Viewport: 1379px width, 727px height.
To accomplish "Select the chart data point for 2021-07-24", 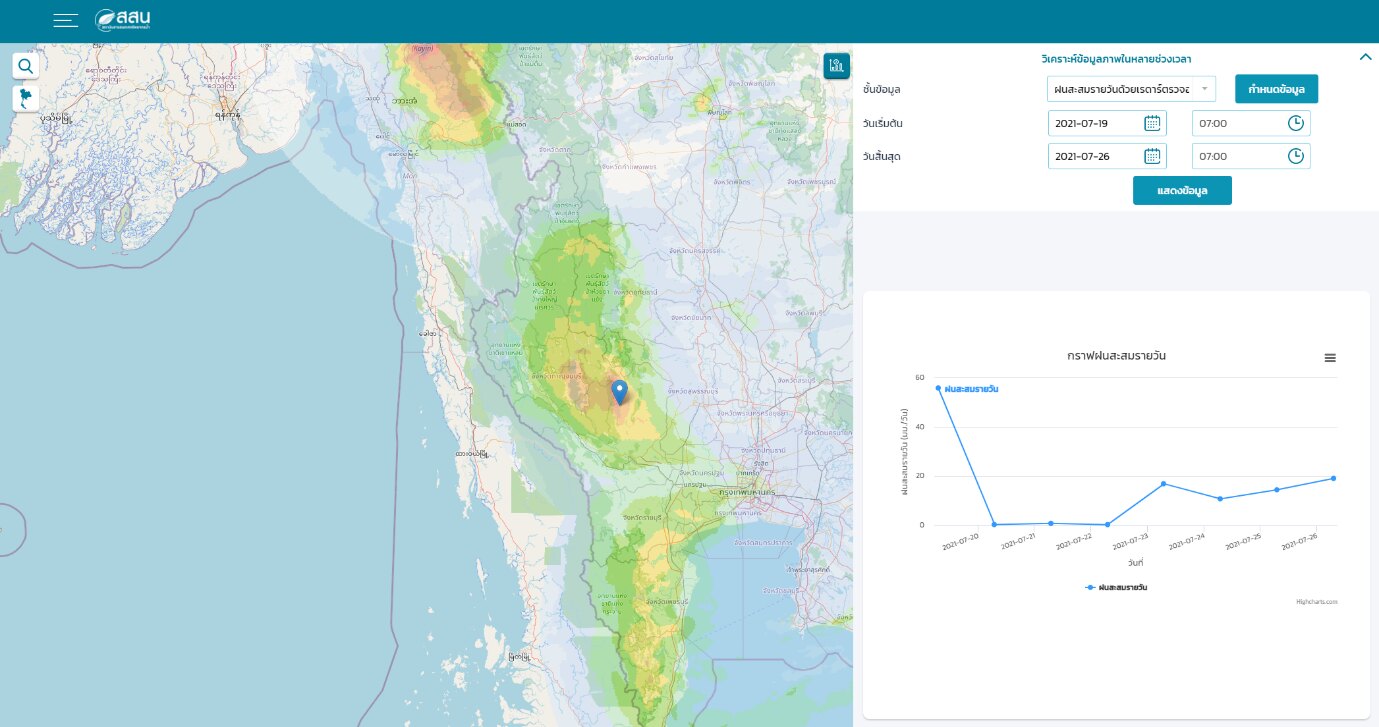I will pos(1220,499).
